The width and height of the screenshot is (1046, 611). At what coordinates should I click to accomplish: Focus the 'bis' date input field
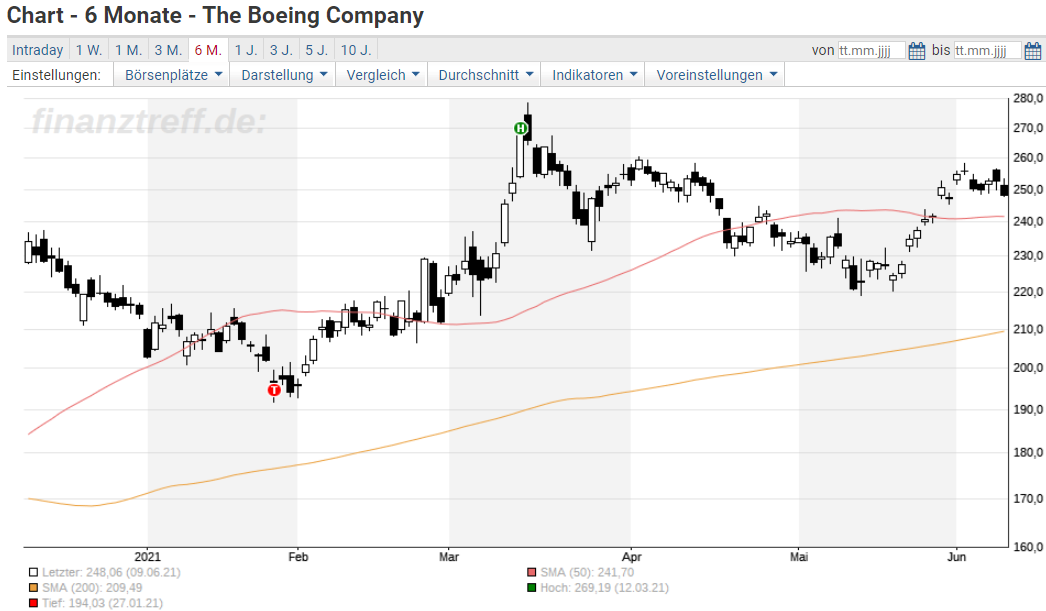point(987,51)
